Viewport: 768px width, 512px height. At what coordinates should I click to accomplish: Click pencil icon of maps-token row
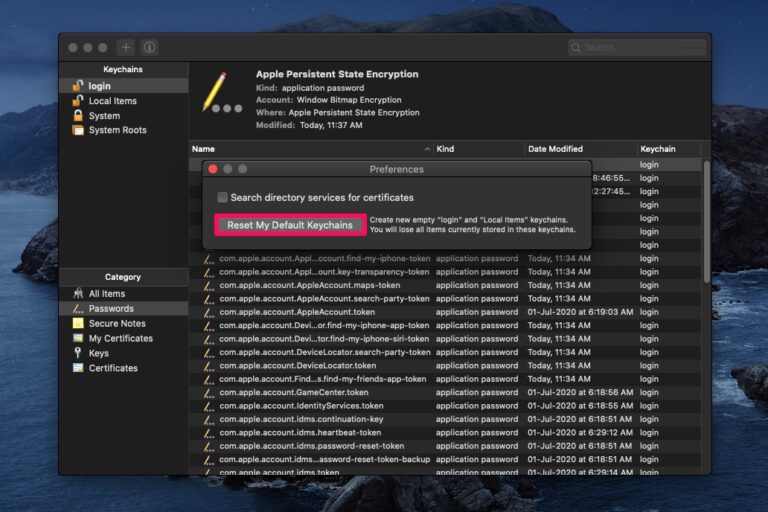pyautogui.click(x=209, y=285)
